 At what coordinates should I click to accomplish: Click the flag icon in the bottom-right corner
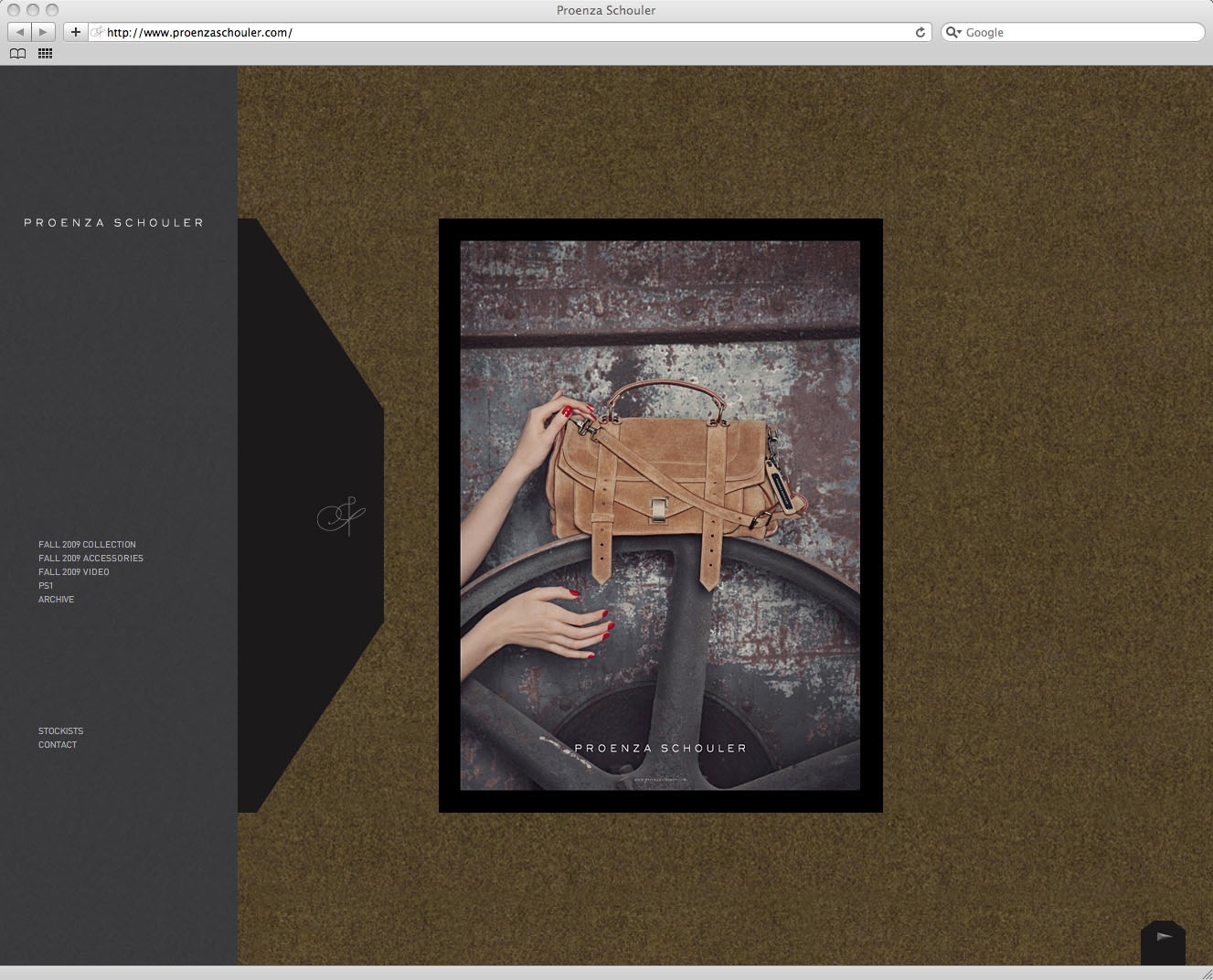[1164, 937]
